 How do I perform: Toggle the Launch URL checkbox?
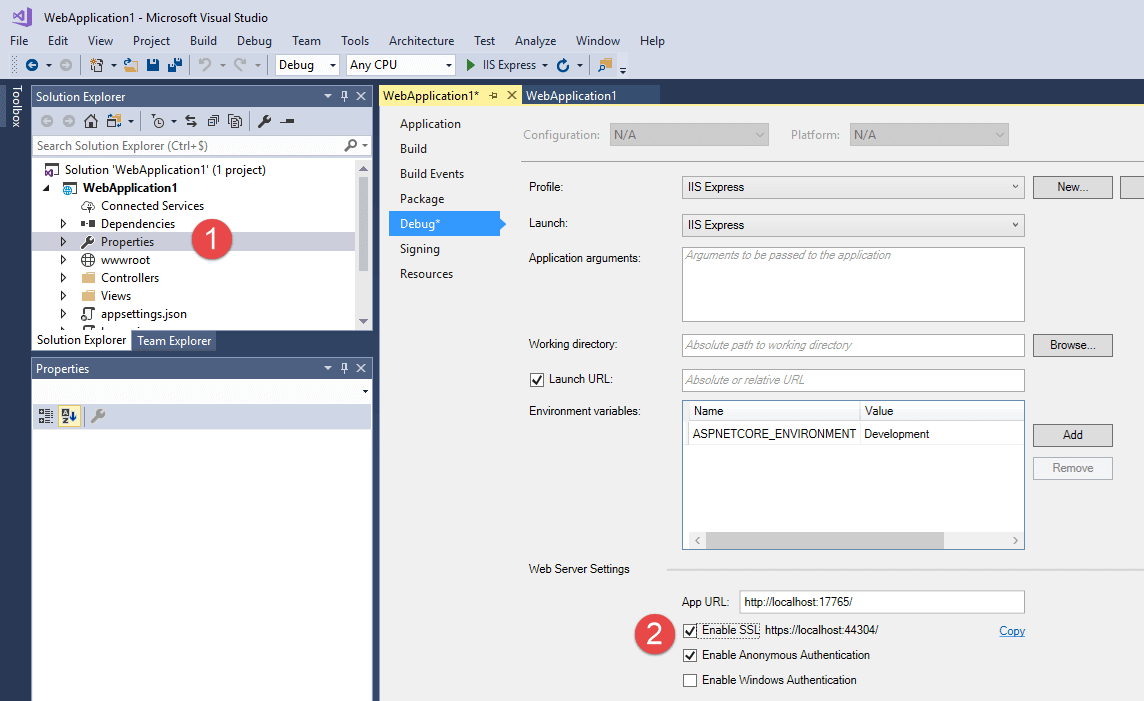coord(537,380)
